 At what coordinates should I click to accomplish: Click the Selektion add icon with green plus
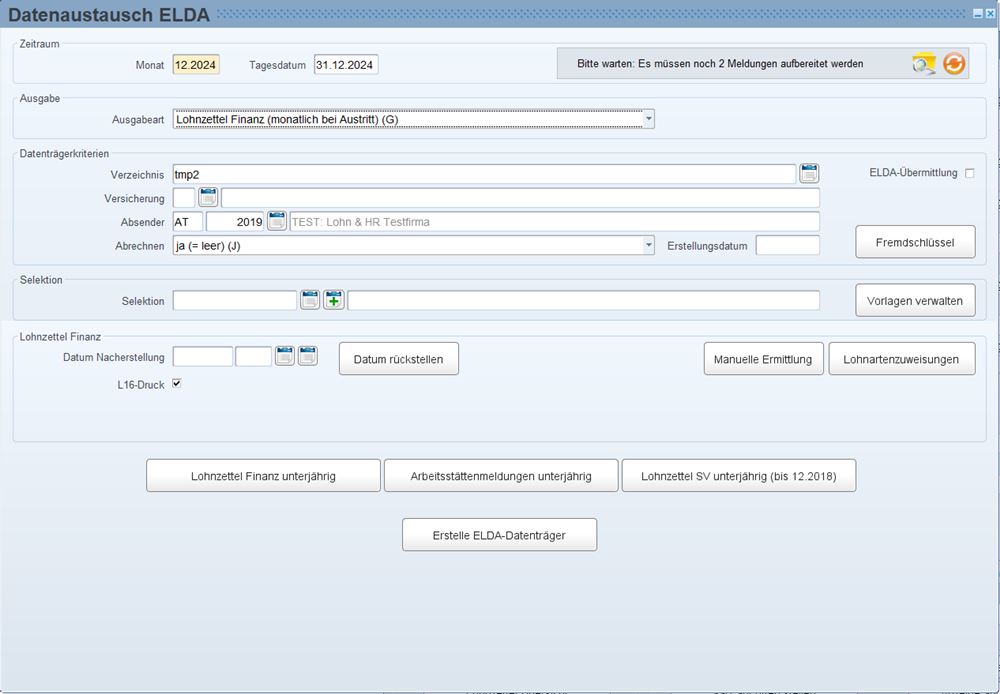click(334, 300)
